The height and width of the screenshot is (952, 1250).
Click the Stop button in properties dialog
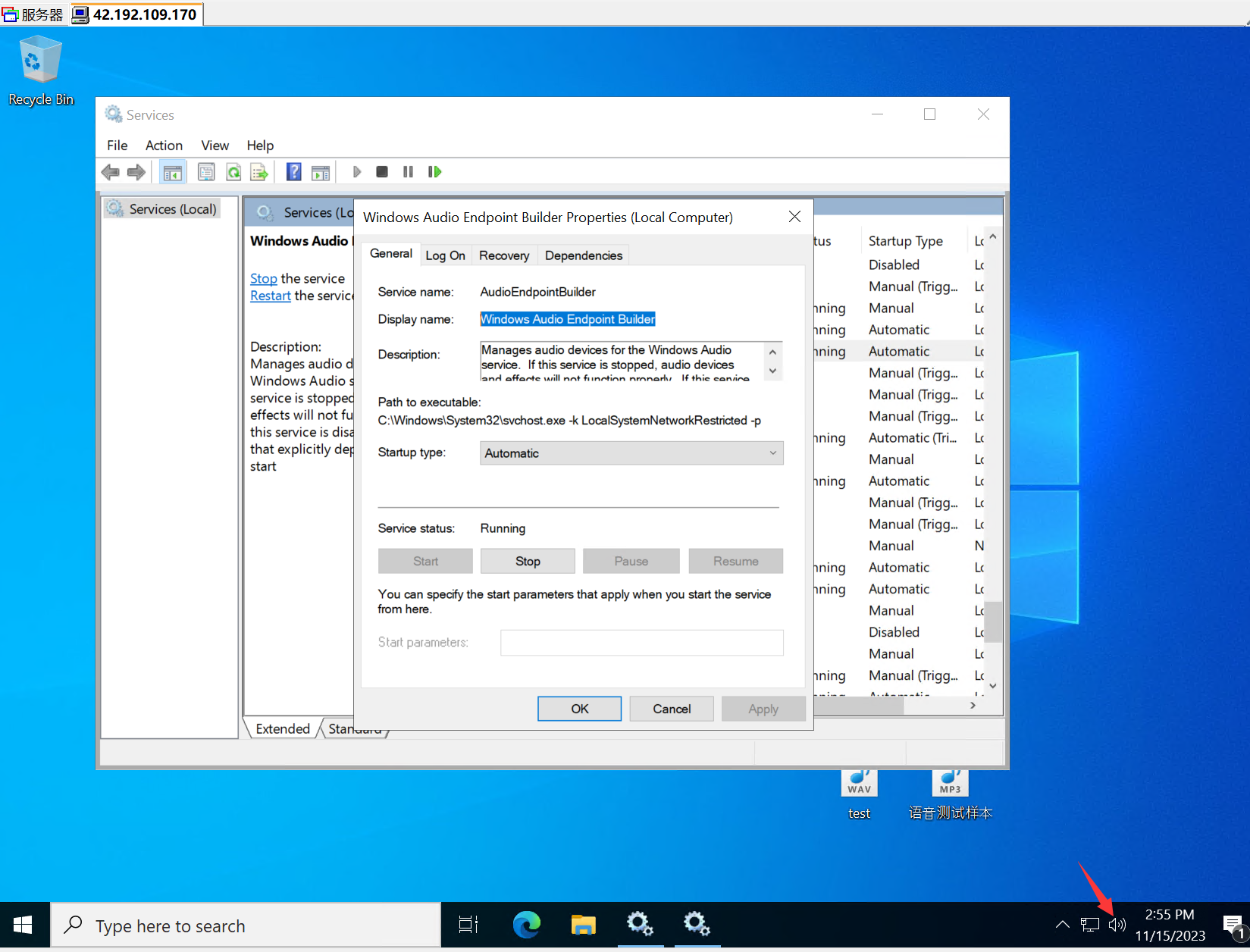pyautogui.click(x=528, y=562)
